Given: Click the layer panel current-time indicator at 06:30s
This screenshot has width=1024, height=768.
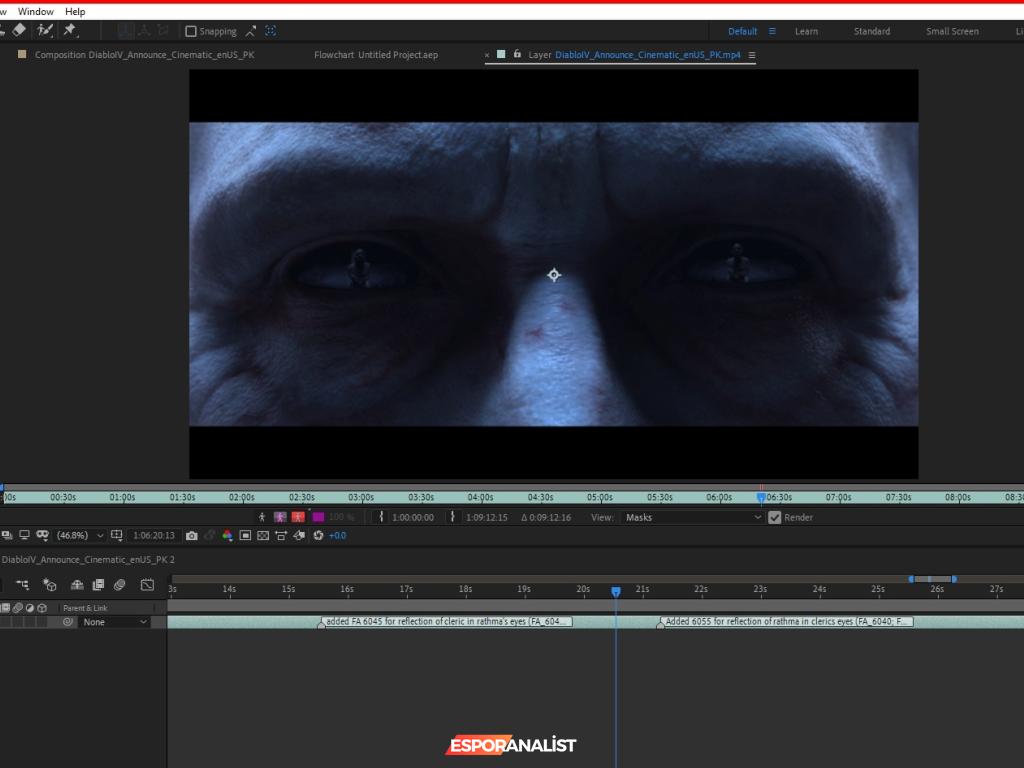Looking at the screenshot, I should click(761, 497).
